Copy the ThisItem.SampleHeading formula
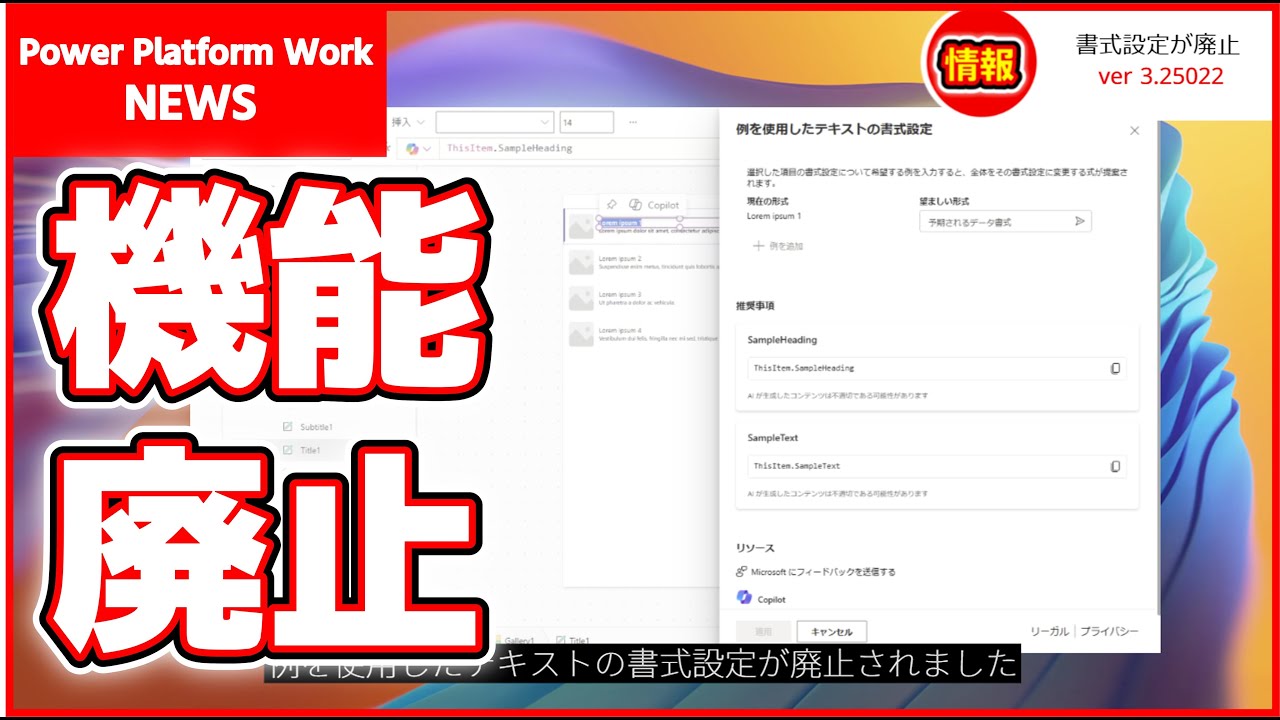Image resolution: width=1280 pixels, height=720 pixels. [x=1115, y=369]
